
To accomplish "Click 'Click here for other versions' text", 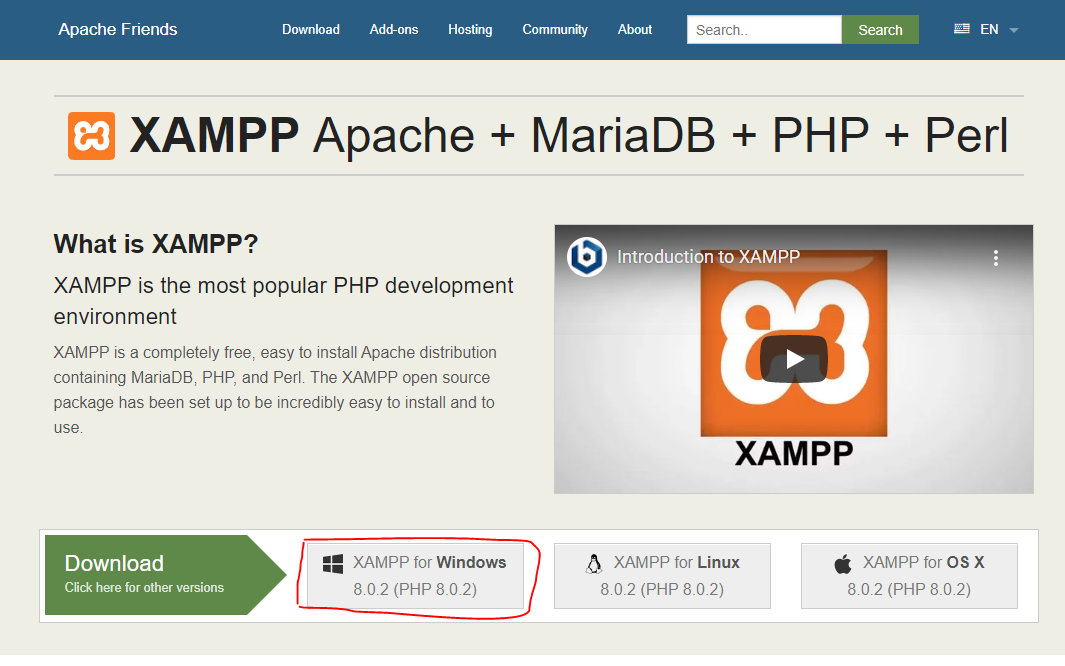I will [x=144, y=587].
